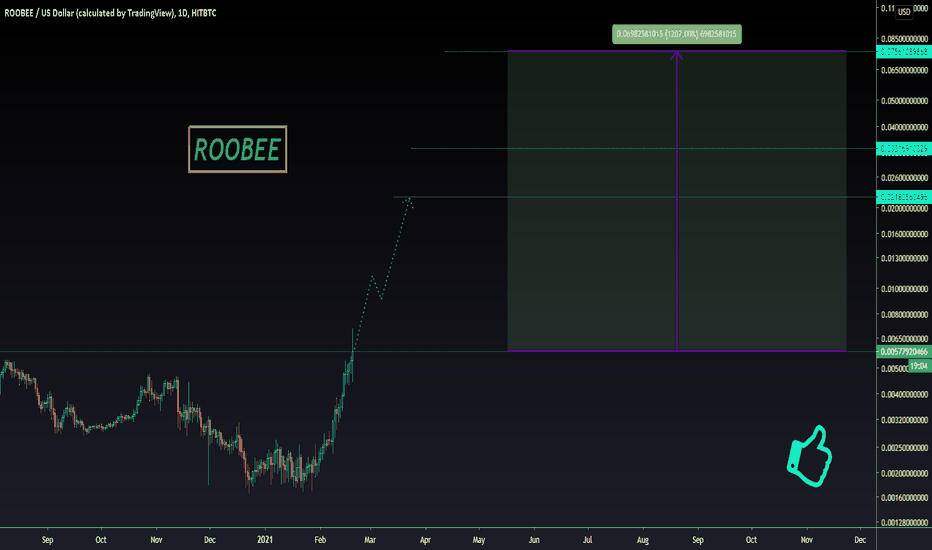This screenshot has height=550, width=932.
Task: Click the 0.01600000000 price axis value
Action: point(904,234)
